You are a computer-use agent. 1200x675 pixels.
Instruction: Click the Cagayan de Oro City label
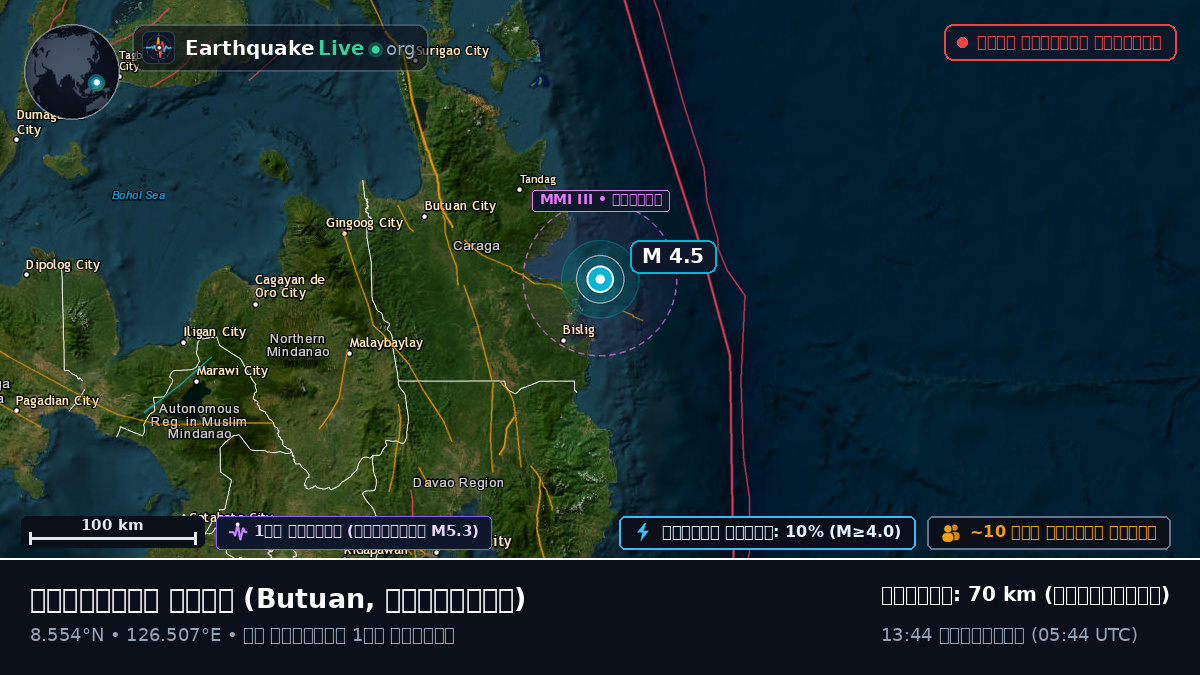point(289,287)
